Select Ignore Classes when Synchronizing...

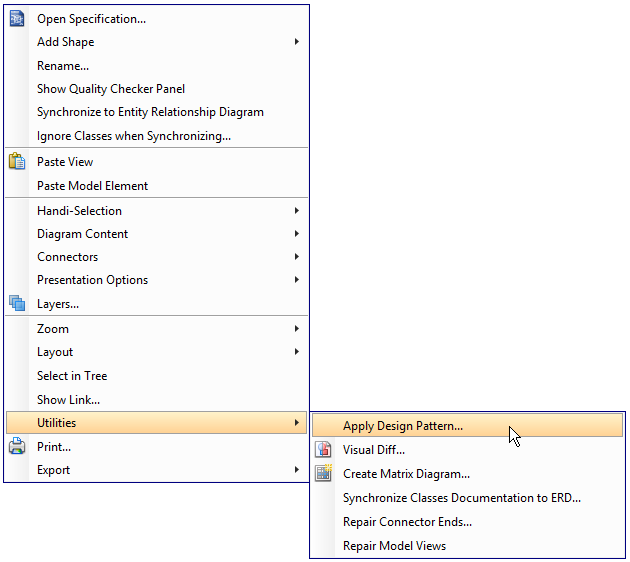pos(157,136)
